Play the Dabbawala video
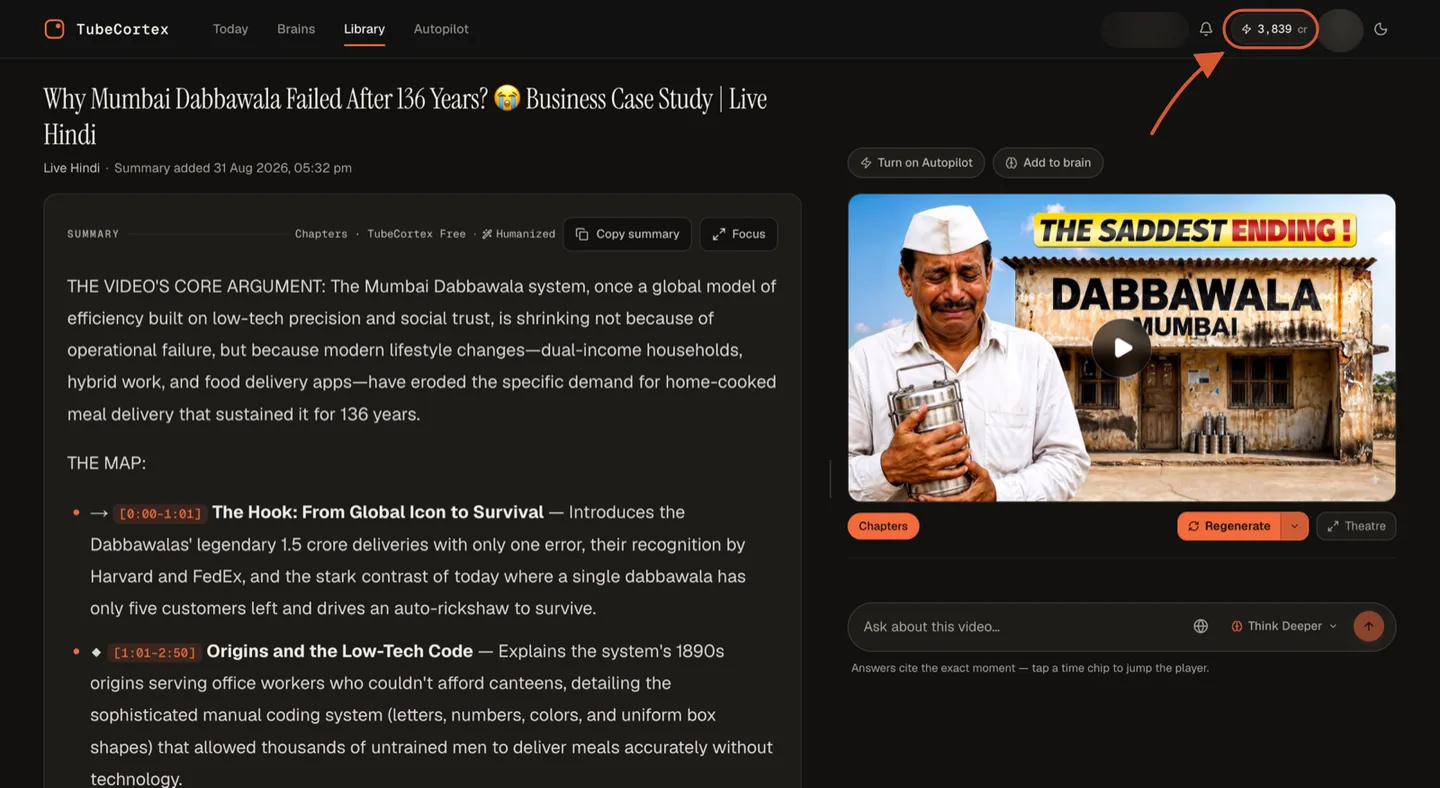Viewport: 1440px width, 788px height. [x=1122, y=348]
